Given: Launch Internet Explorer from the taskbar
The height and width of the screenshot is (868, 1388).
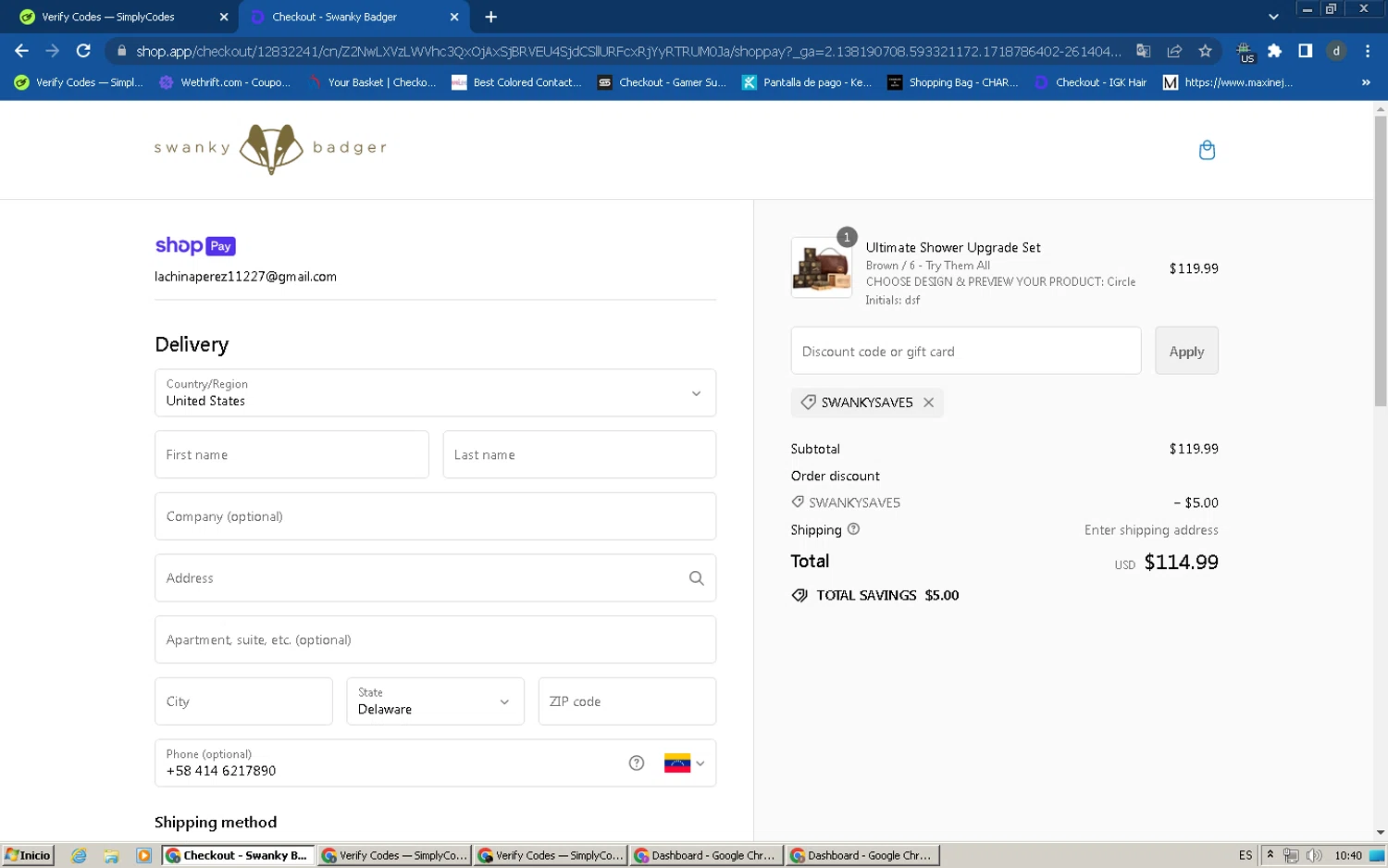Looking at the screenshot, I should tap(79, 856).
